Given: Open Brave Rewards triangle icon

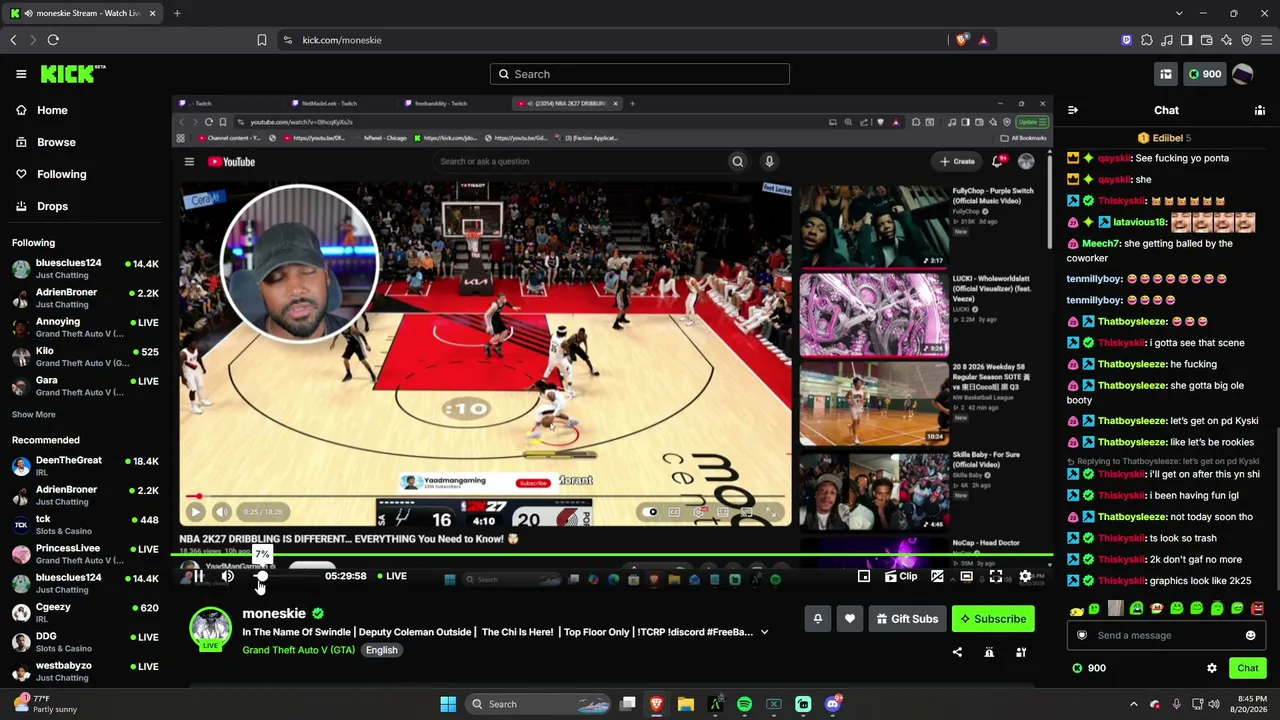Looking at the screenshot, I should [x=983, y=40].
